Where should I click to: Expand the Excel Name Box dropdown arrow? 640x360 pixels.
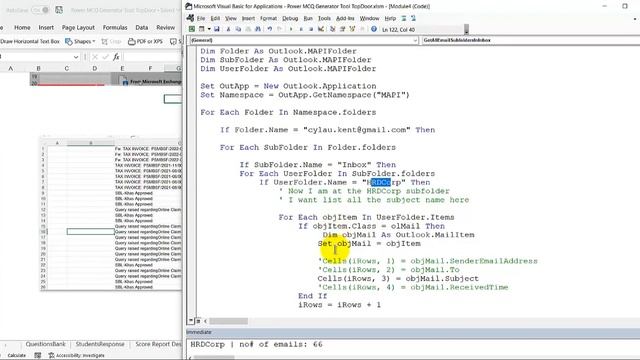pos(76,57)
